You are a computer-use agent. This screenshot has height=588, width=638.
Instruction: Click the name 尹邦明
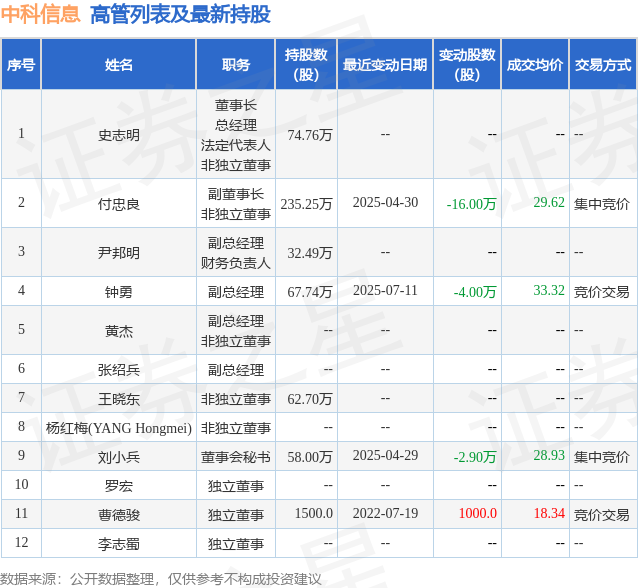tap(118, 253)
